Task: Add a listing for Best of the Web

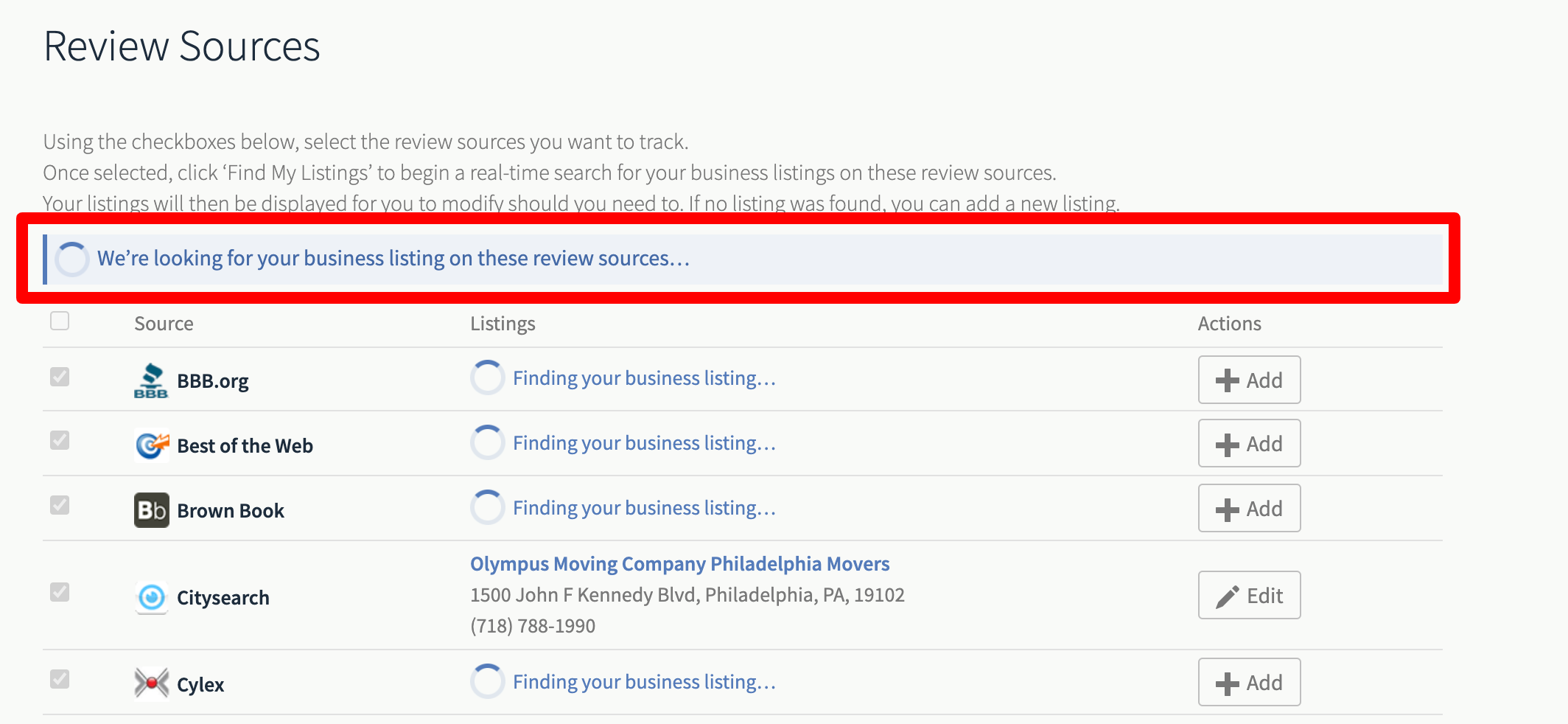Action: [1249, 443]
